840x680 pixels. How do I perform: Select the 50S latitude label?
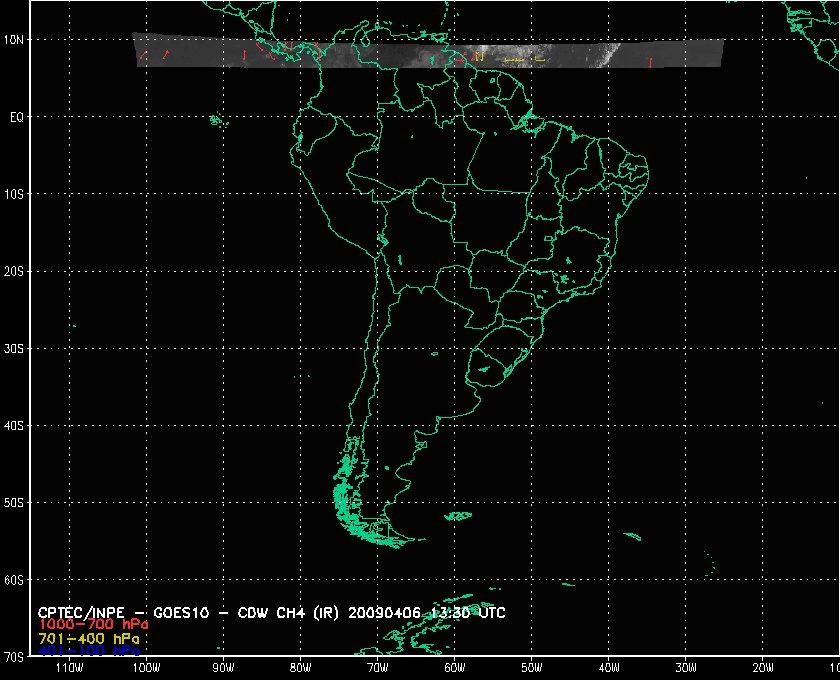pos(16,502)
